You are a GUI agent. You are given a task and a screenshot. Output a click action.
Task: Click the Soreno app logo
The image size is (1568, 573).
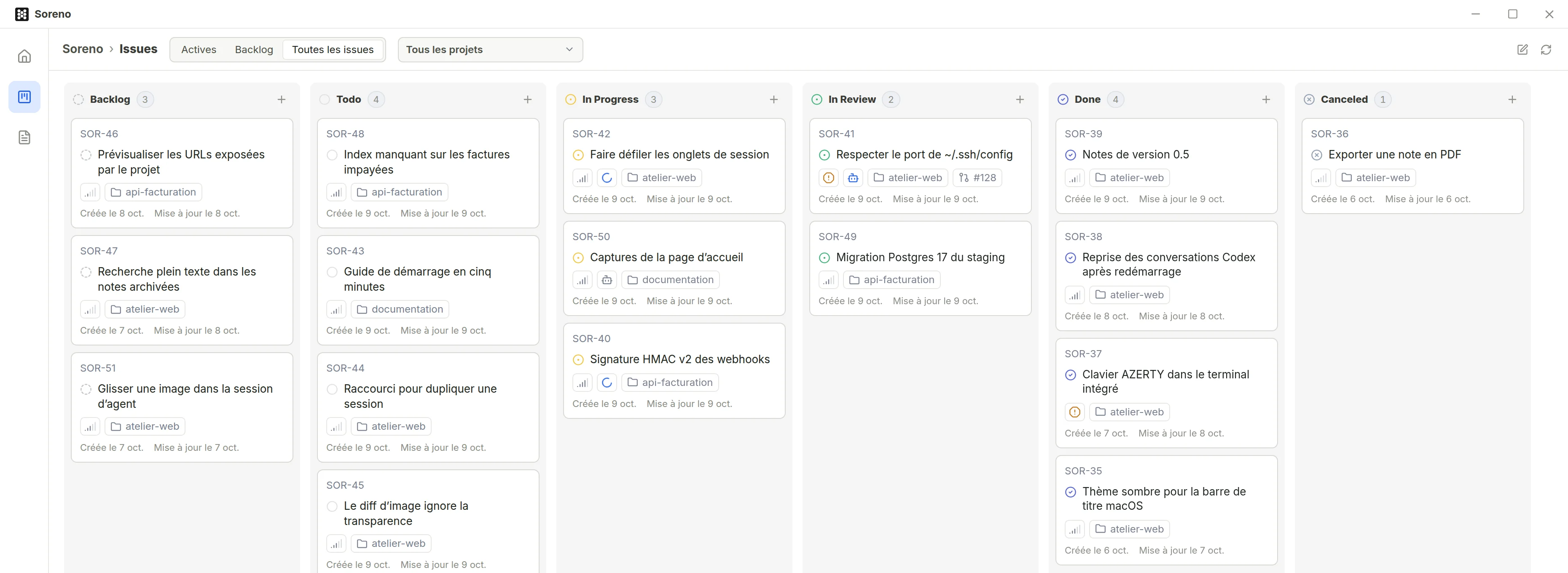(22, 14)
